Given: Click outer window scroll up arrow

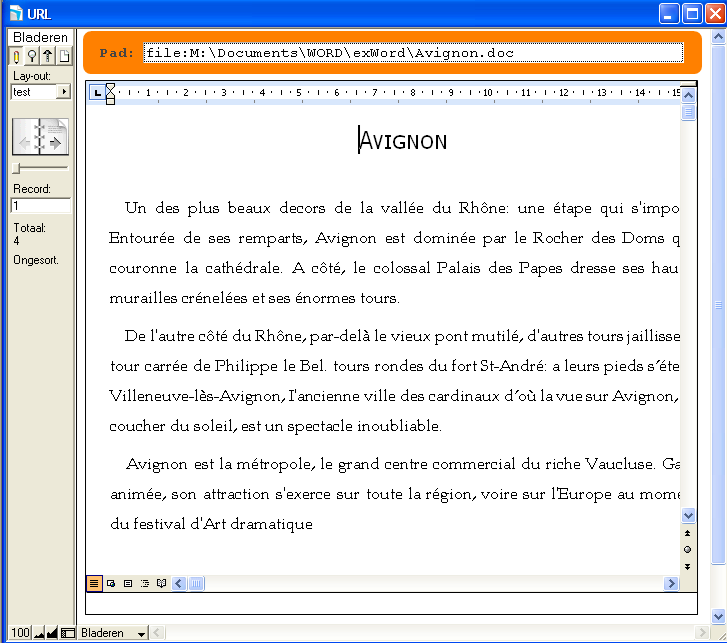Looking at the screenshot, I should pos(718,36).
